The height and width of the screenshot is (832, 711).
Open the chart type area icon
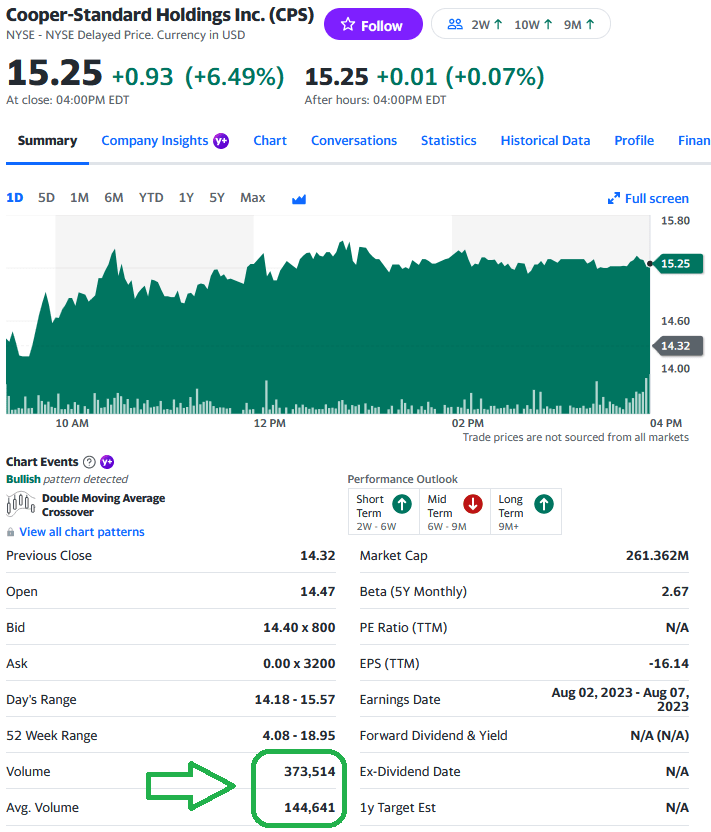tap(298, 198)
